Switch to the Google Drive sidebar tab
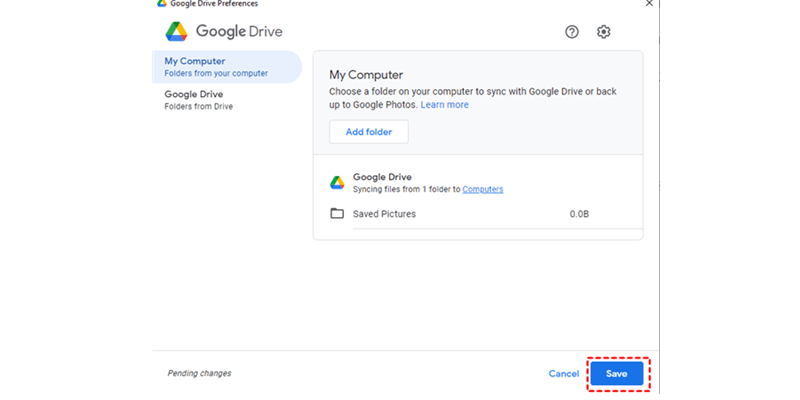800x400 pixels. tap(227, 100)
